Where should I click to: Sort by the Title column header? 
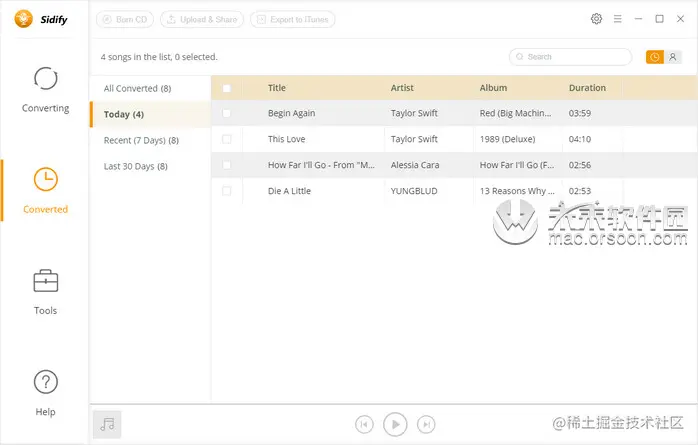(276, 88)
